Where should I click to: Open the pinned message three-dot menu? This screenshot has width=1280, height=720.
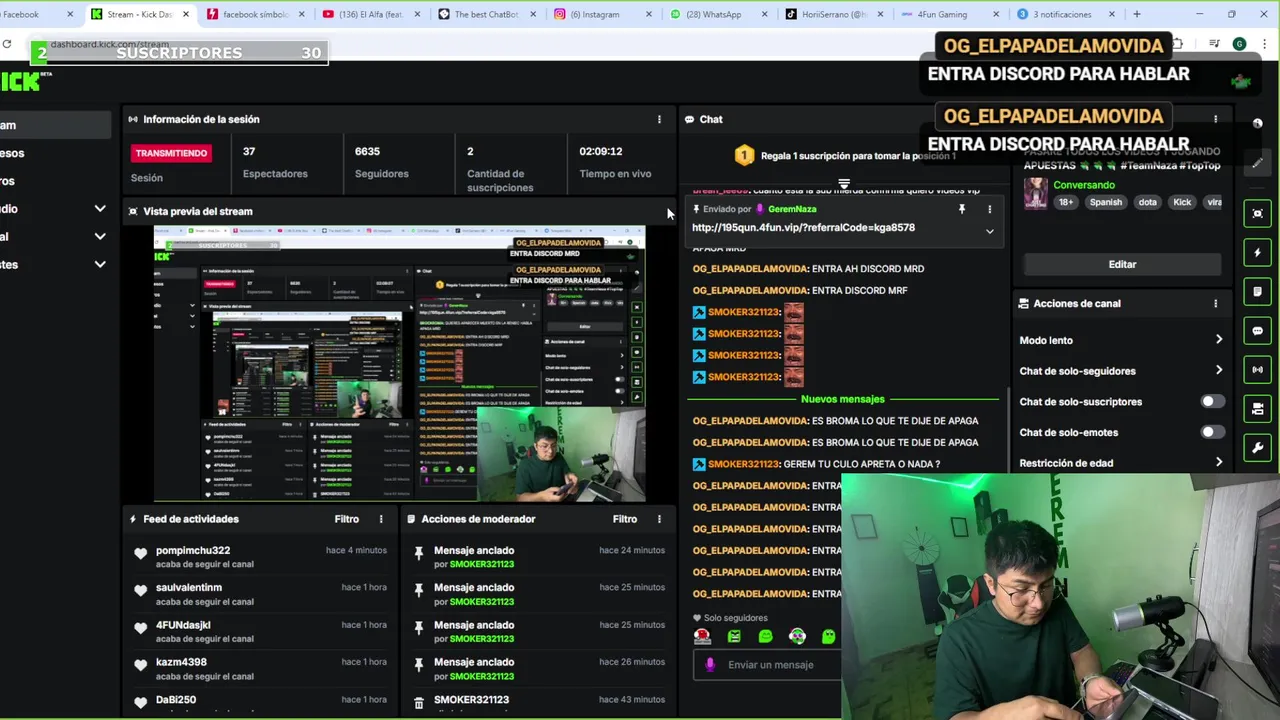click(x=990, y=209)
